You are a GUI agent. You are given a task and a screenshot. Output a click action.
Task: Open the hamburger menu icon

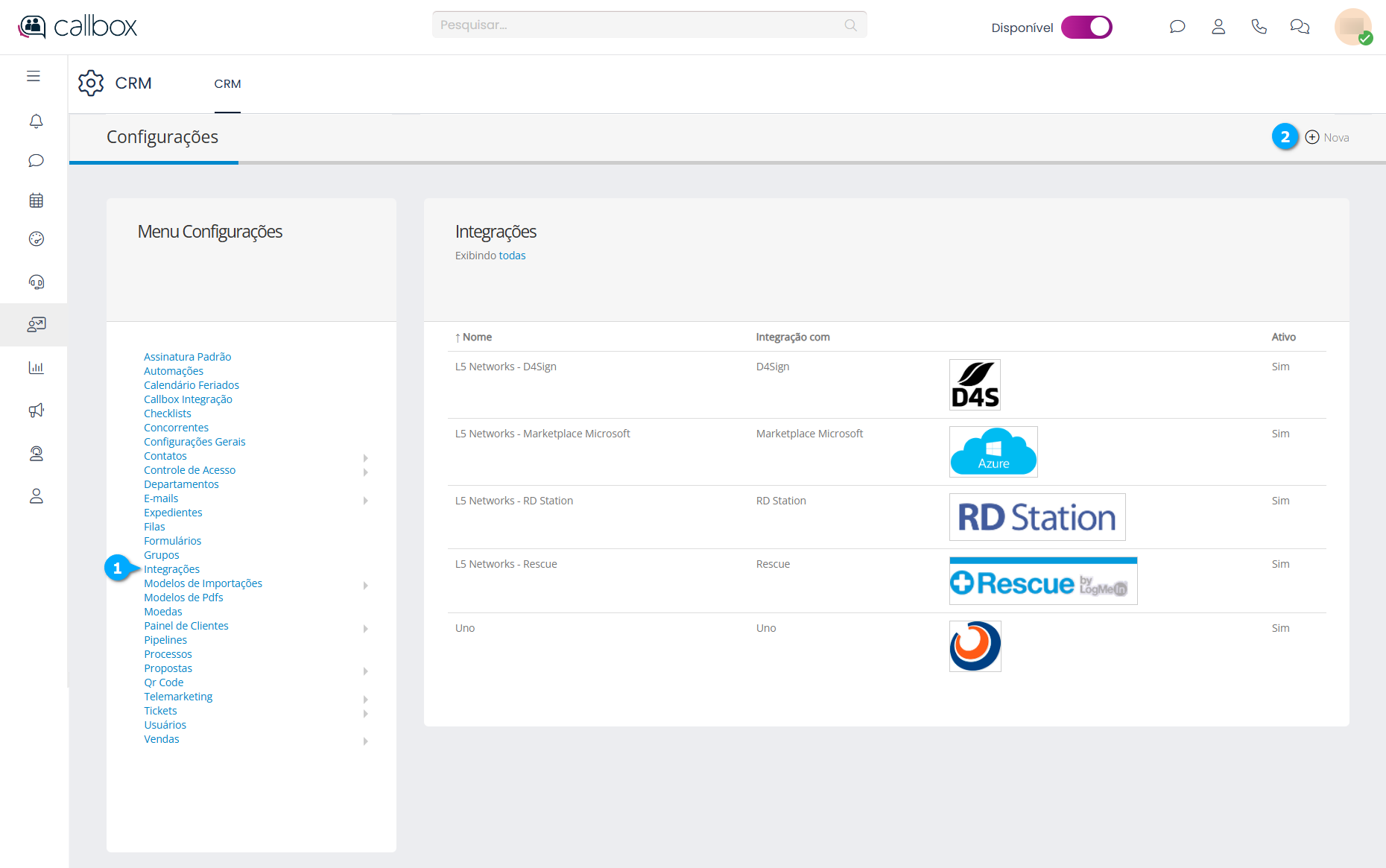34,76
